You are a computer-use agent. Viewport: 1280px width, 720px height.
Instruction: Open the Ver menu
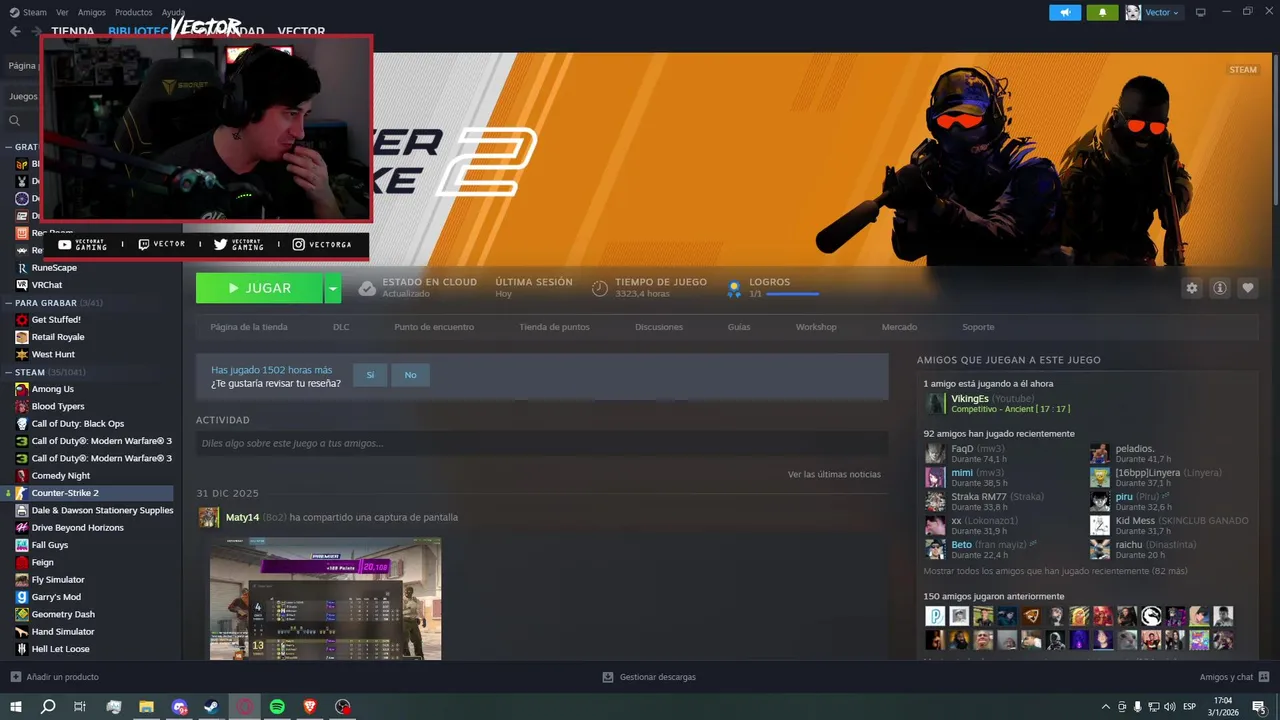[x=63, y=12]
